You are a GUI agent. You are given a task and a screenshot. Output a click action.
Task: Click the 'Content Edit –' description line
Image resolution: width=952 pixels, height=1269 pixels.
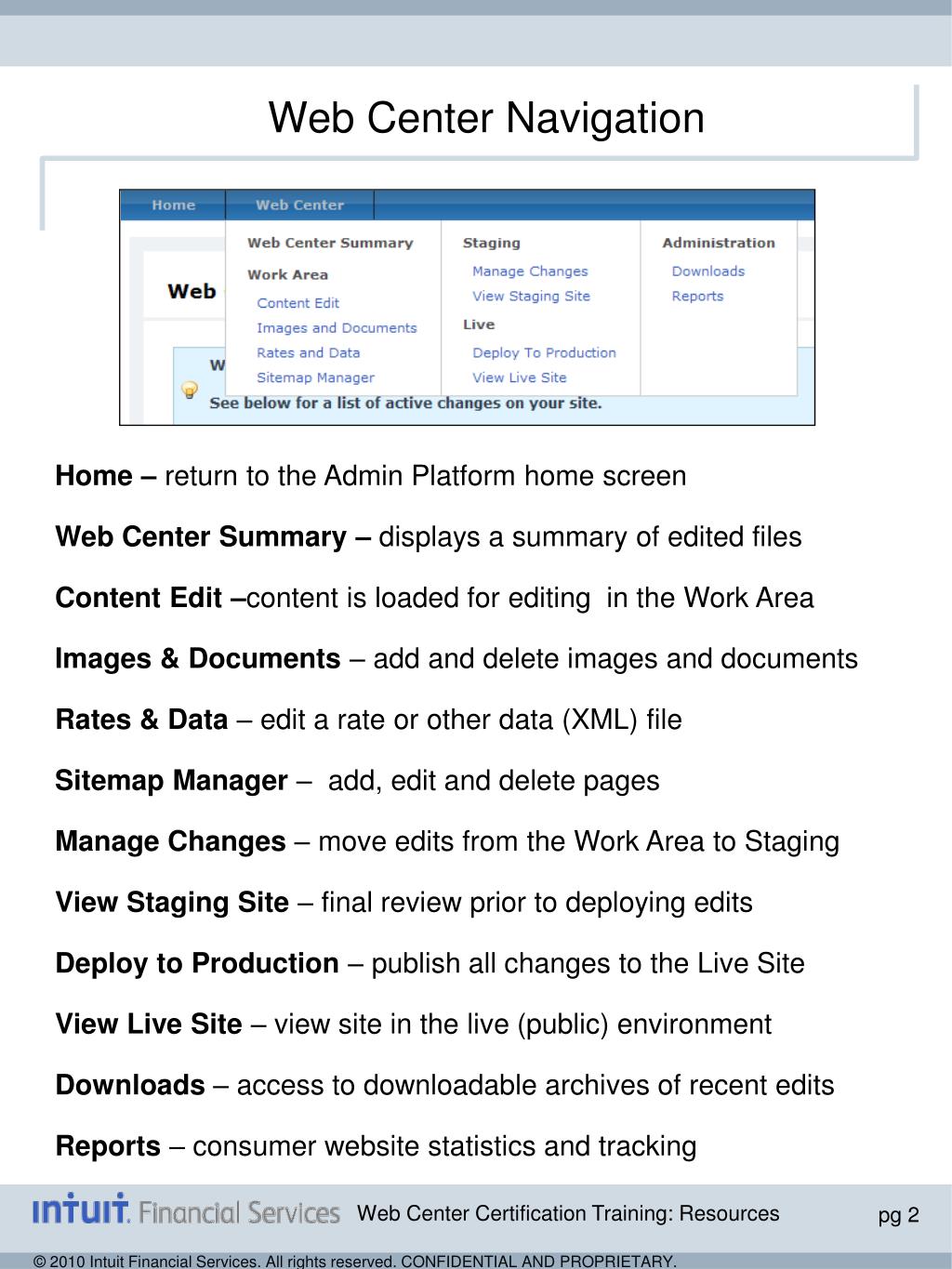[435, 598]
